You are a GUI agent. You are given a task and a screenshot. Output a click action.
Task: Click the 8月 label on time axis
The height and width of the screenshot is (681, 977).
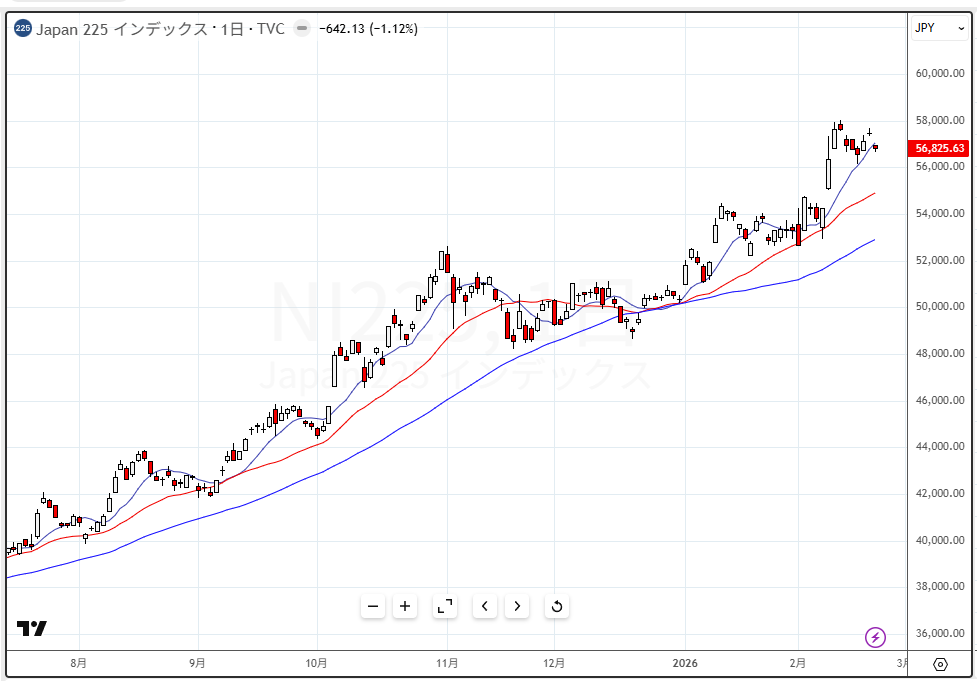click(x=79, y=663)
